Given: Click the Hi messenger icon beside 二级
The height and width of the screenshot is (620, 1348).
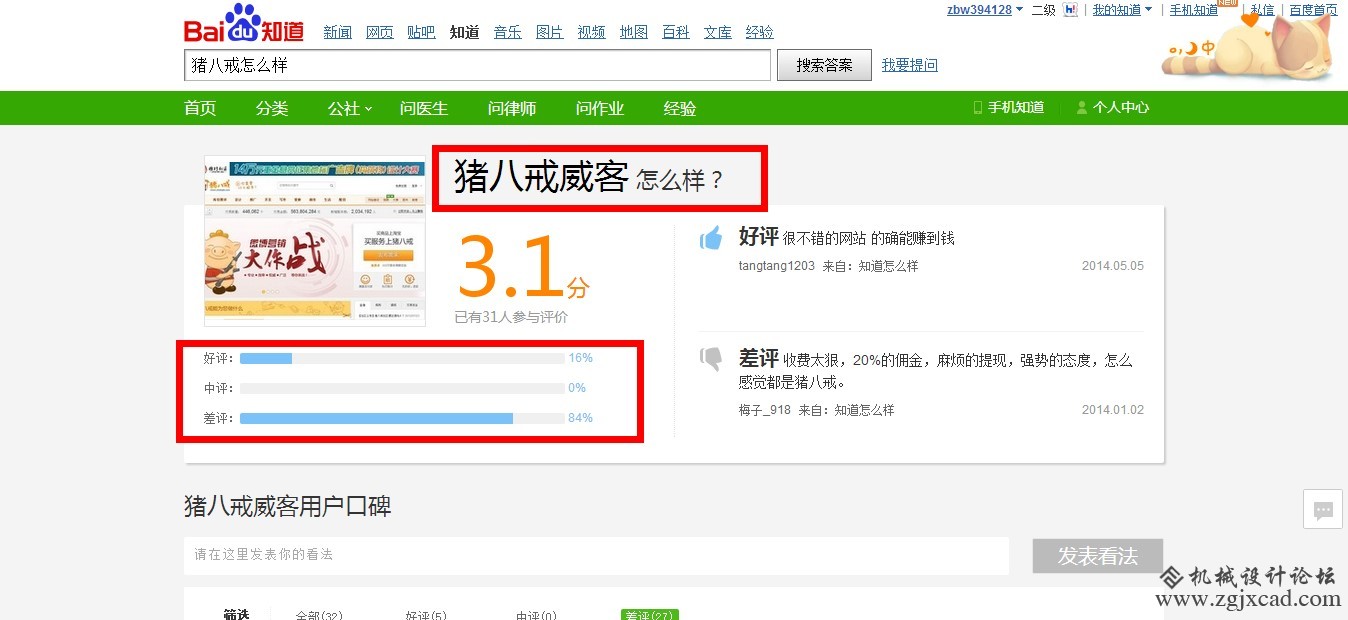Looking at the screenshot, I should (x=1071, y=10).
